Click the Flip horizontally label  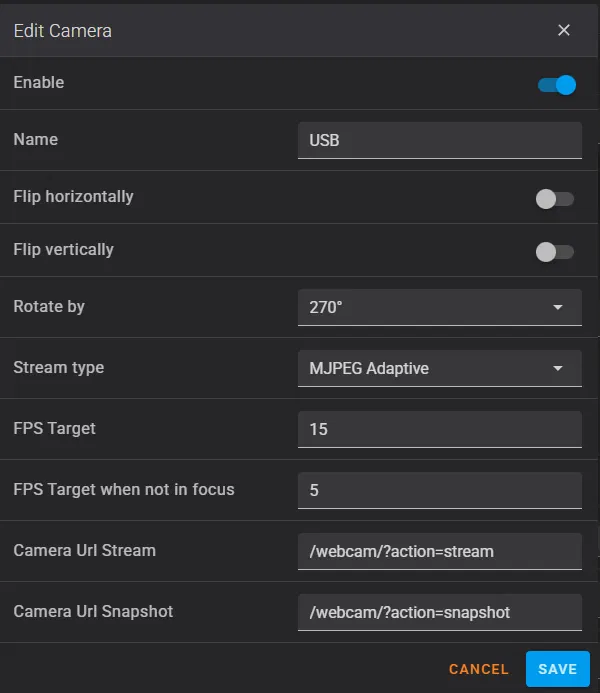tap(73, 197)
